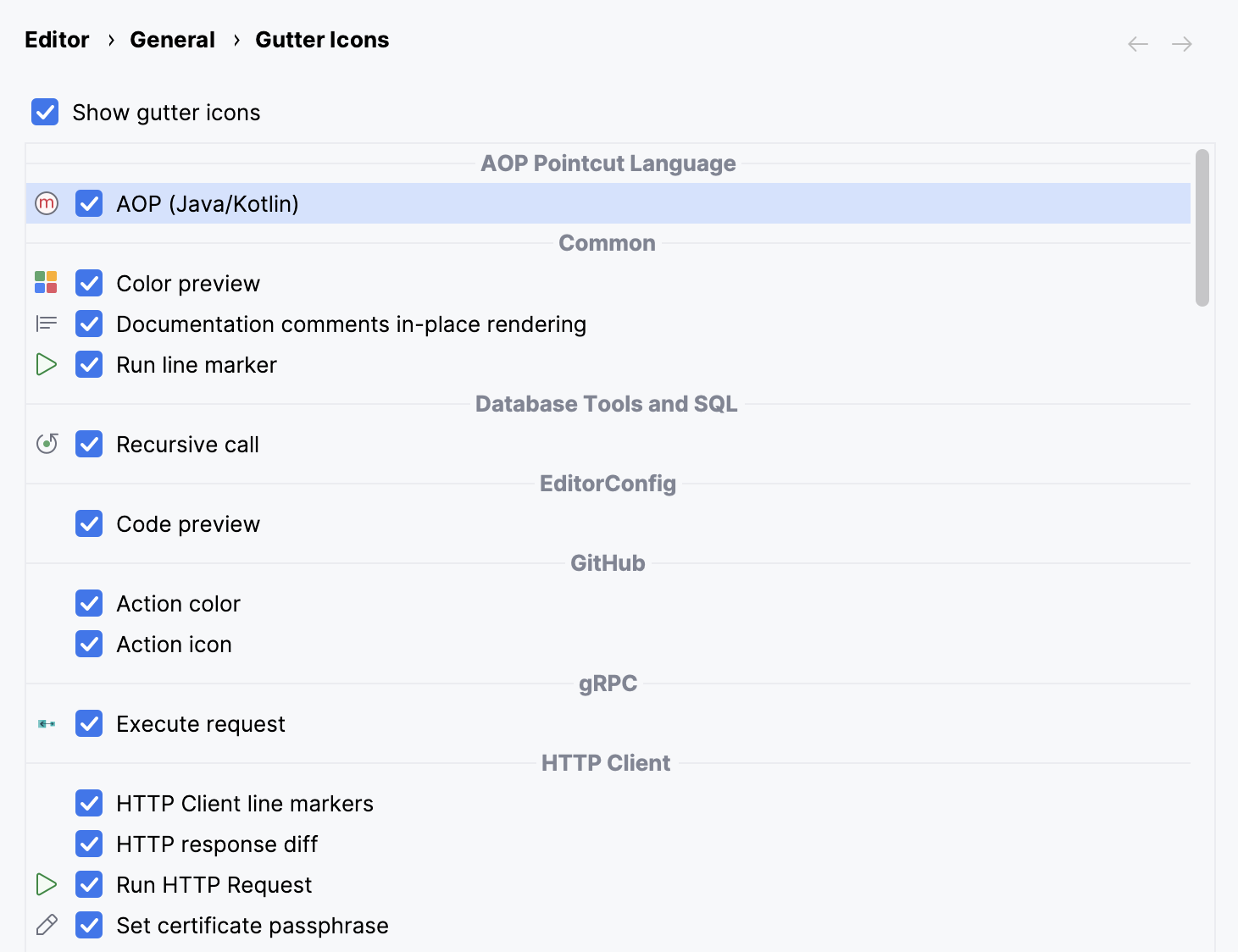Disable the Show gutter icons checkbox
Screen dimensions: 1238x952
pos(45,112)
